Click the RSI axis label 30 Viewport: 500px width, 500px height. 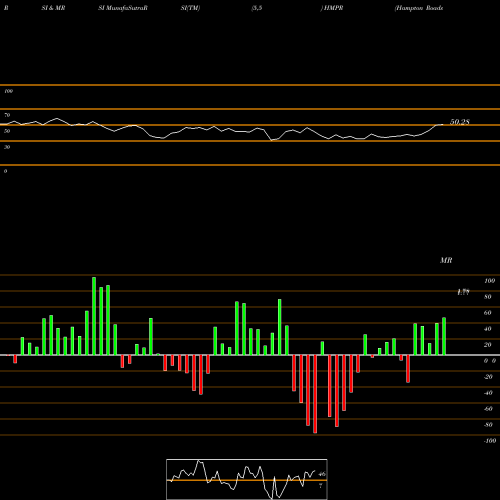point(7,147)
